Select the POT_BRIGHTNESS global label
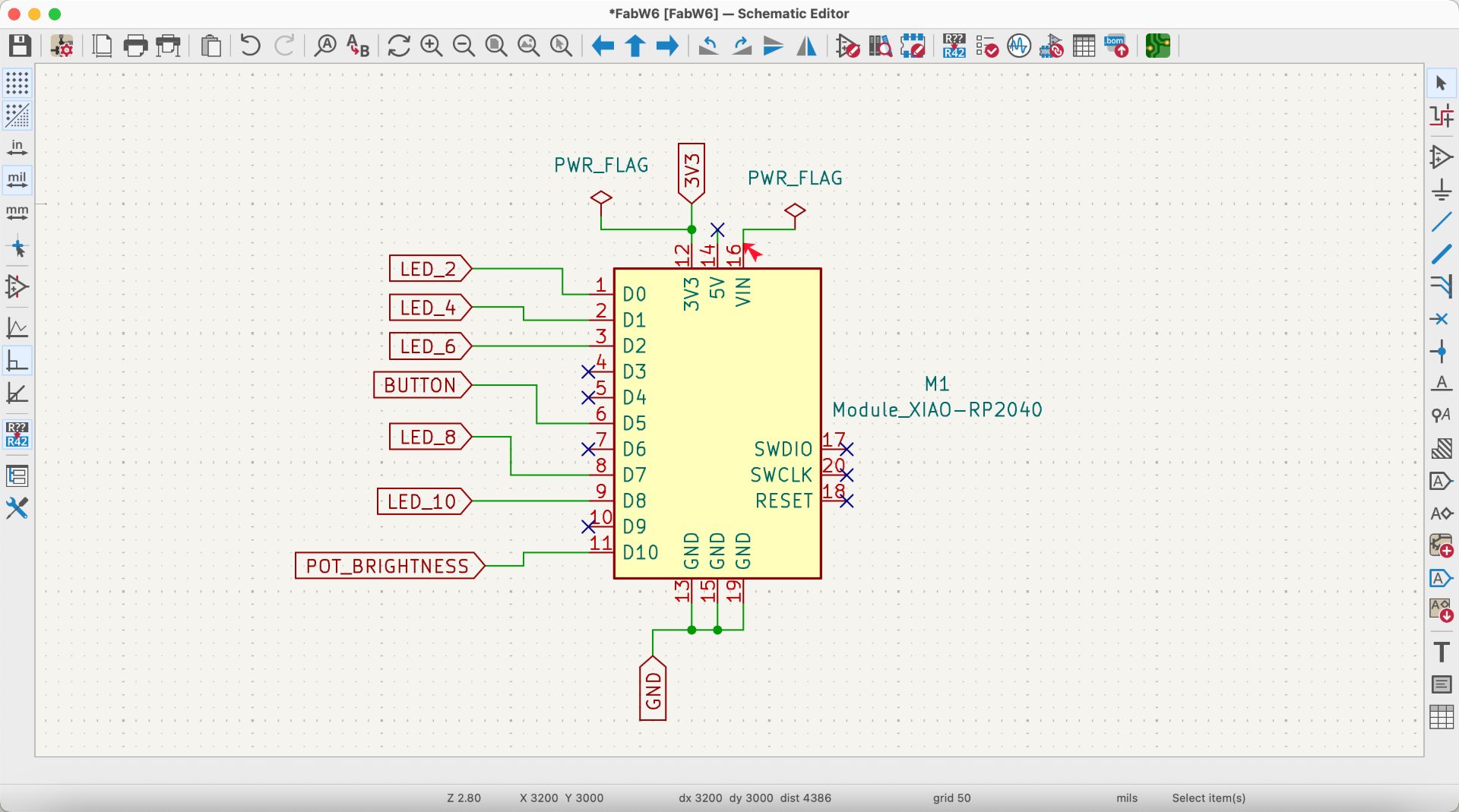 [390, 566]
